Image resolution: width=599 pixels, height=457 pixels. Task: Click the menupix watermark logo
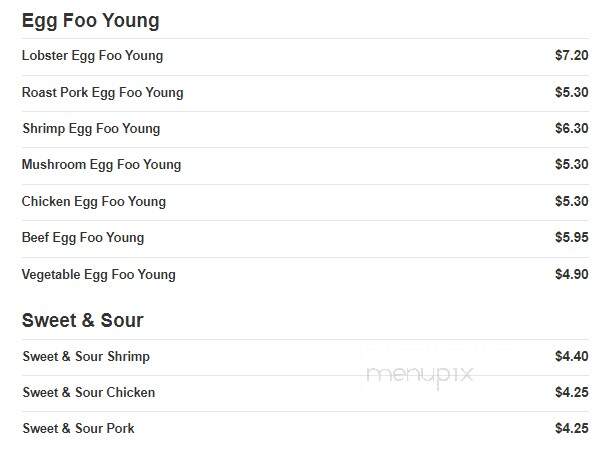click(420, 376)
